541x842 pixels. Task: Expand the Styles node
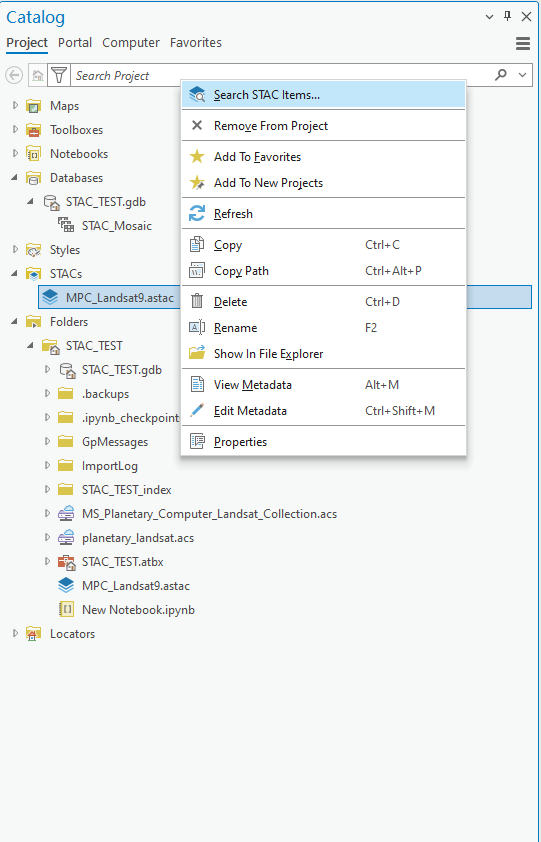(x=15, y=250)
